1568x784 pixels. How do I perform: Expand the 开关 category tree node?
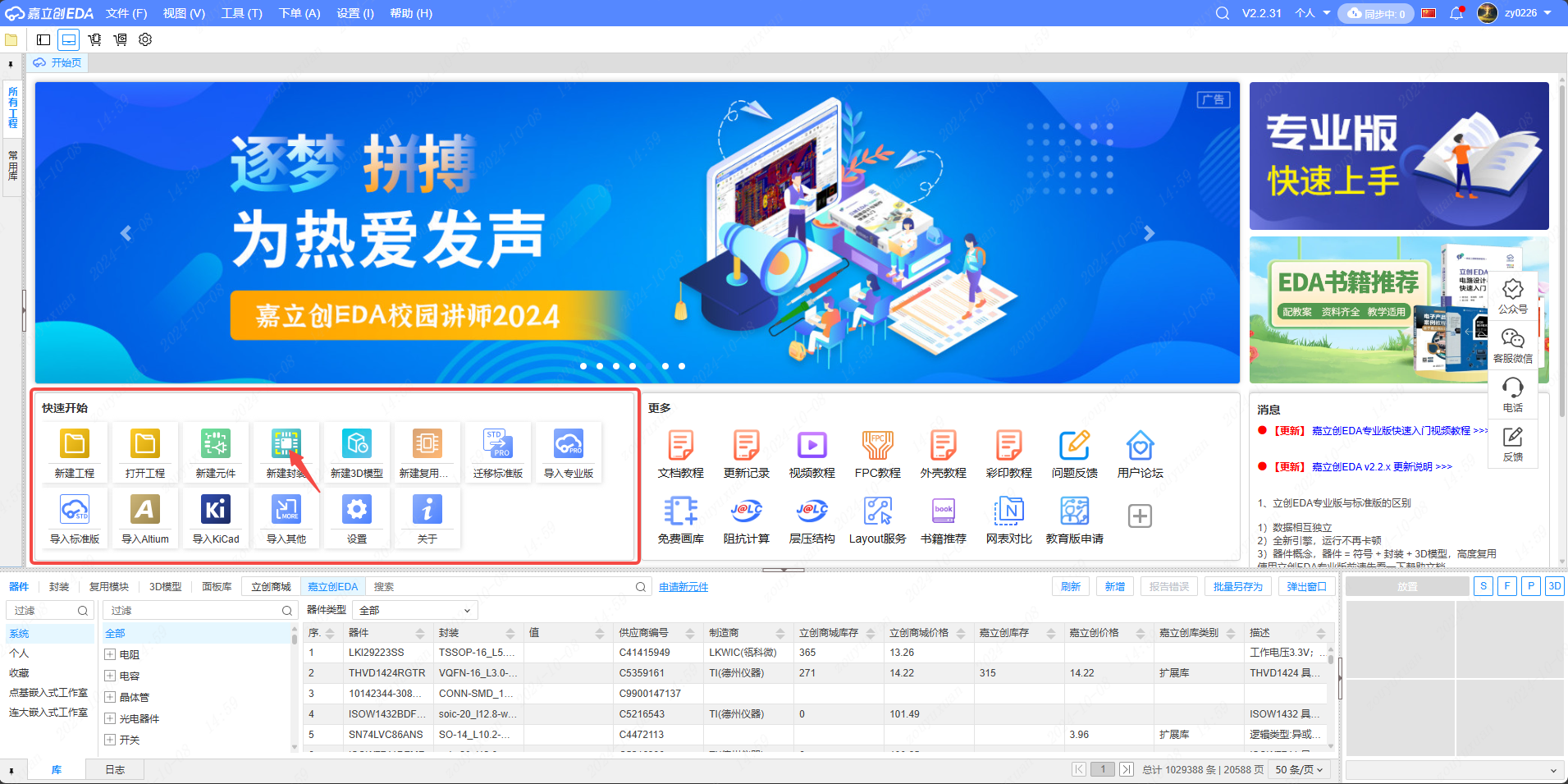110,740
